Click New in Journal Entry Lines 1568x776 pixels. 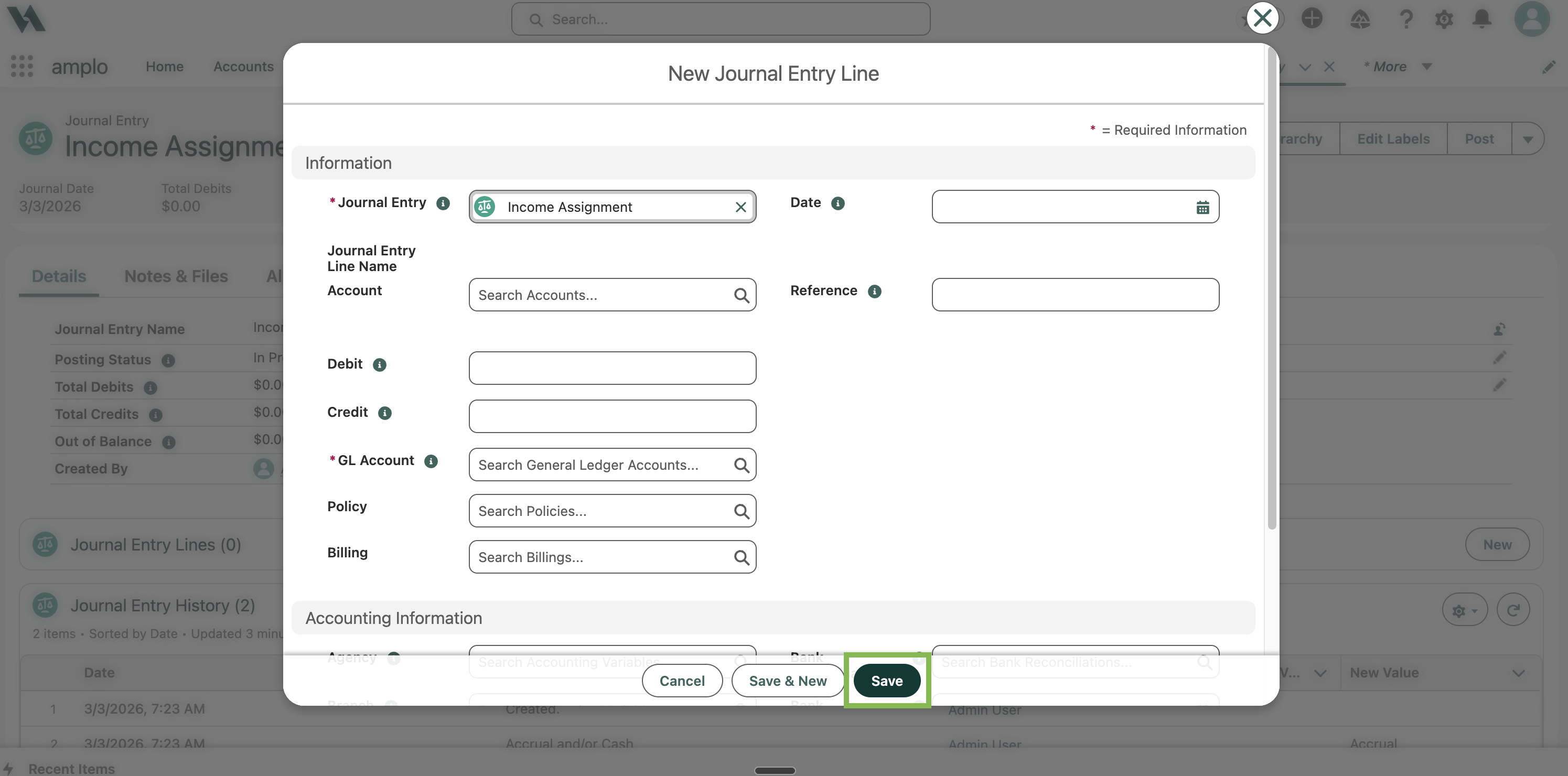1497,545
